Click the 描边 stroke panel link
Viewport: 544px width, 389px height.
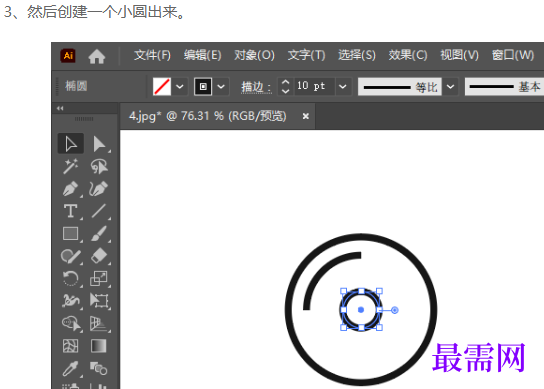(x=256, y=87)
